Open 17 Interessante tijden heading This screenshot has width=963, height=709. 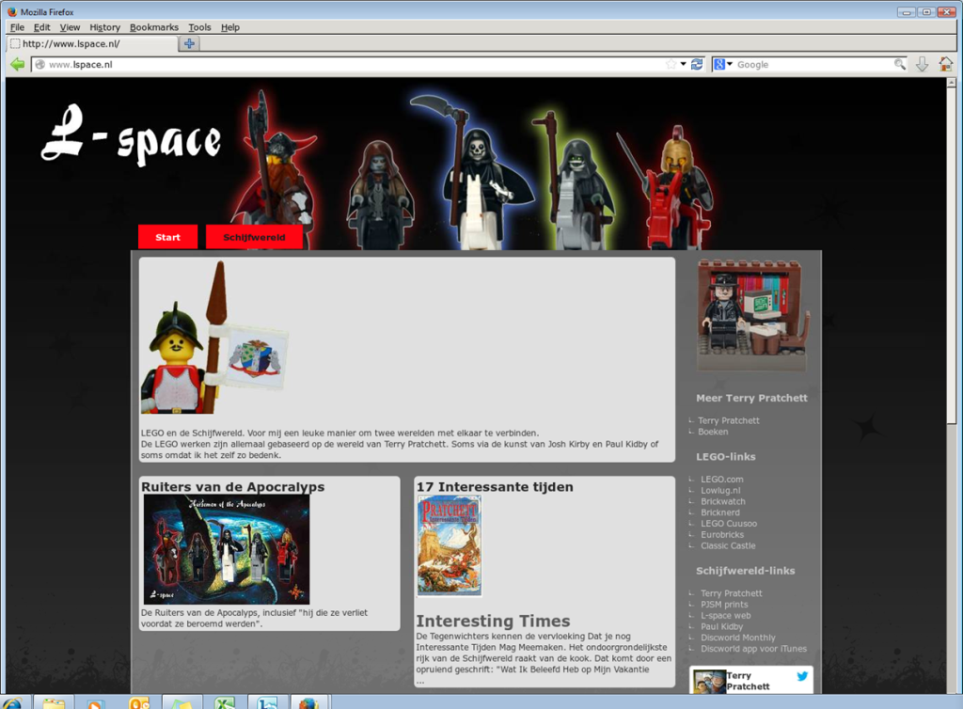pyautogui.click(x=494, y=487)
